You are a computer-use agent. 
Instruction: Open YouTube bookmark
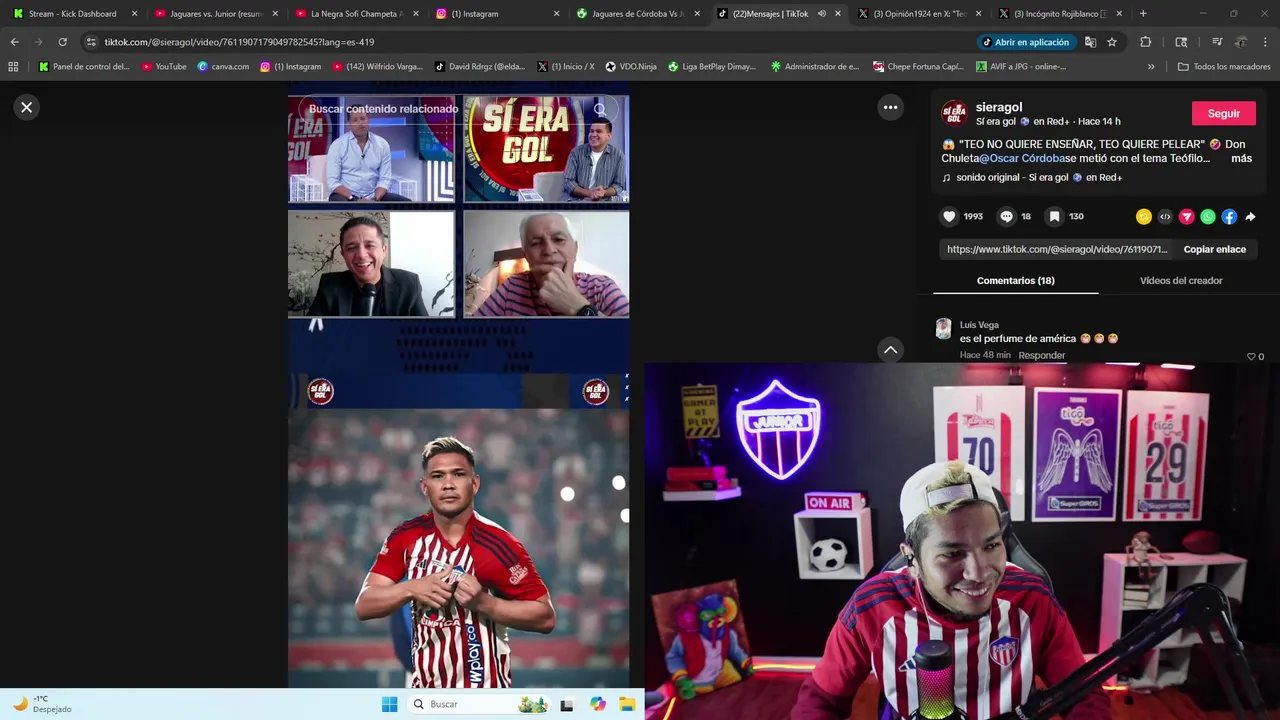coord(164,67)
